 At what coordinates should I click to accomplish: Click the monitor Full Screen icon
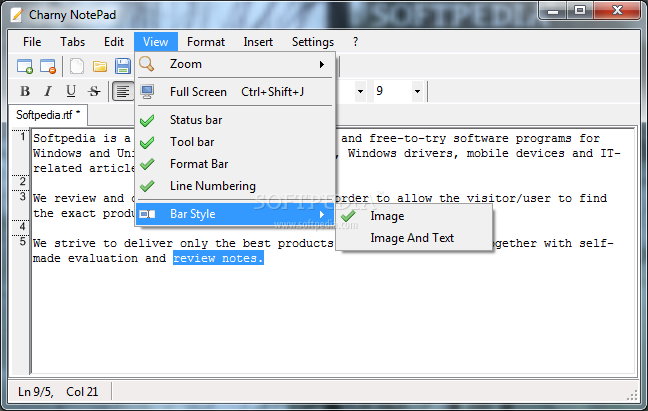coord(147,92)
